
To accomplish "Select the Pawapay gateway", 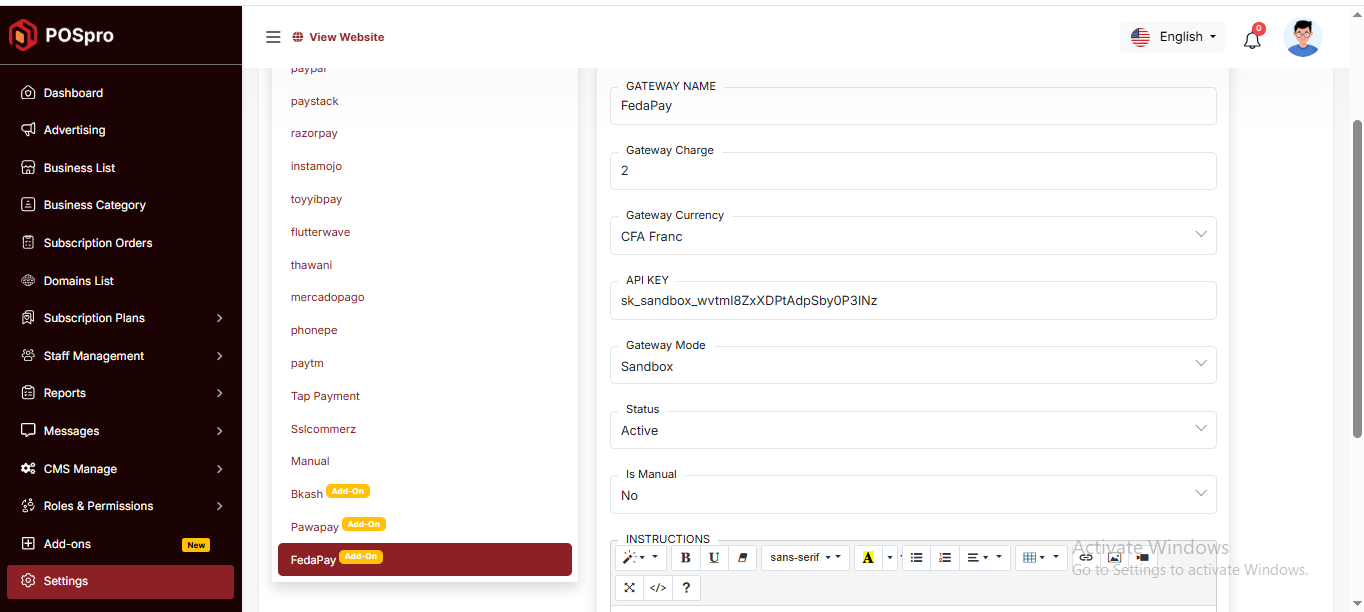I will [314, 527].
